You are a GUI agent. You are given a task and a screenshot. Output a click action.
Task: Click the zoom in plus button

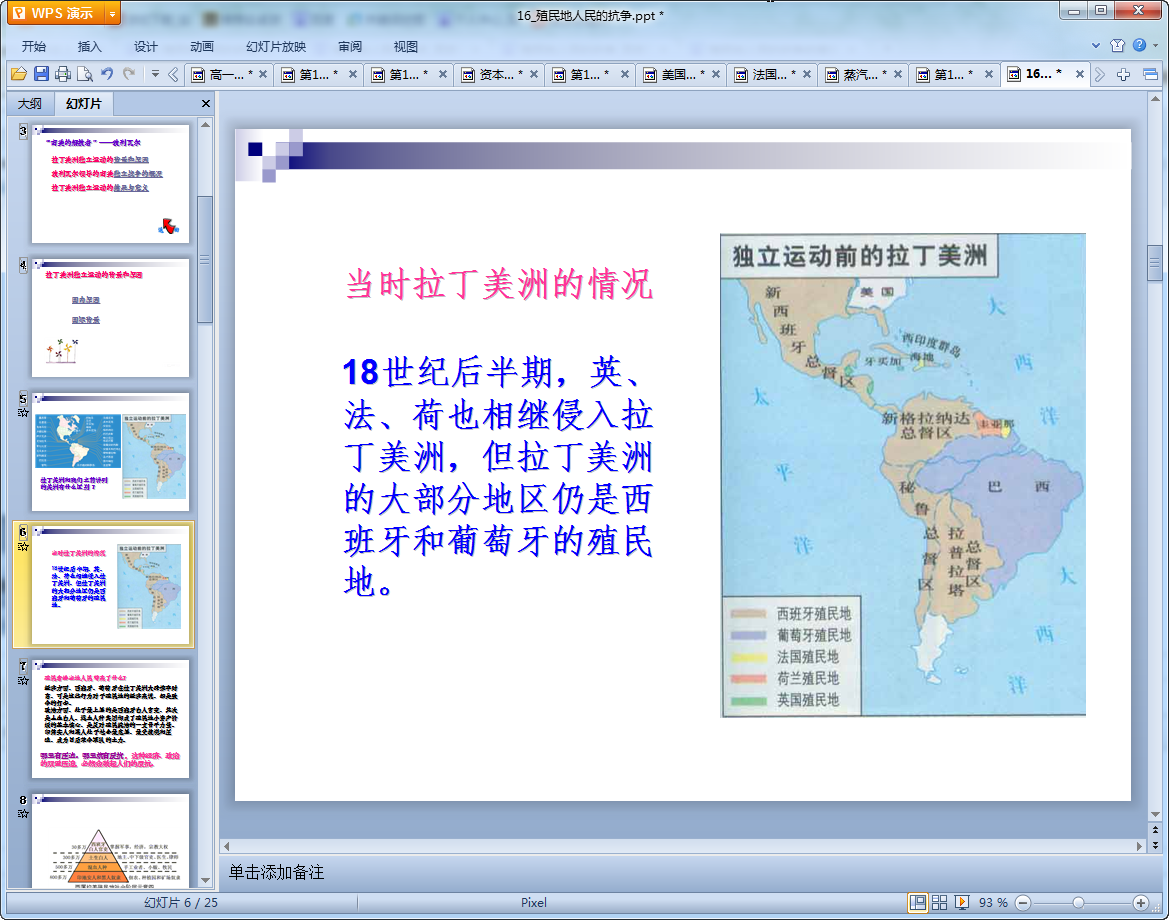[1140, 902]
